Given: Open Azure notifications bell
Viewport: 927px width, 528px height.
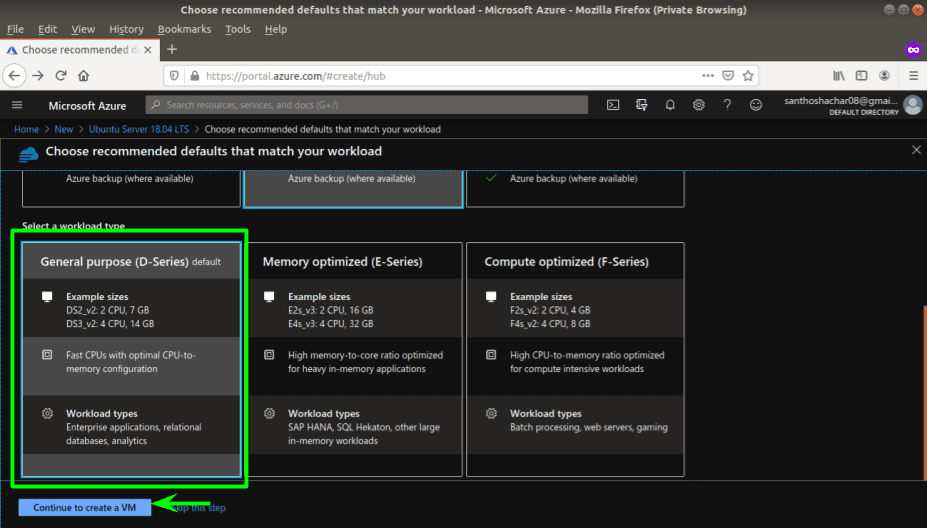Looking at the screenshot, I should tap(670, 105).
